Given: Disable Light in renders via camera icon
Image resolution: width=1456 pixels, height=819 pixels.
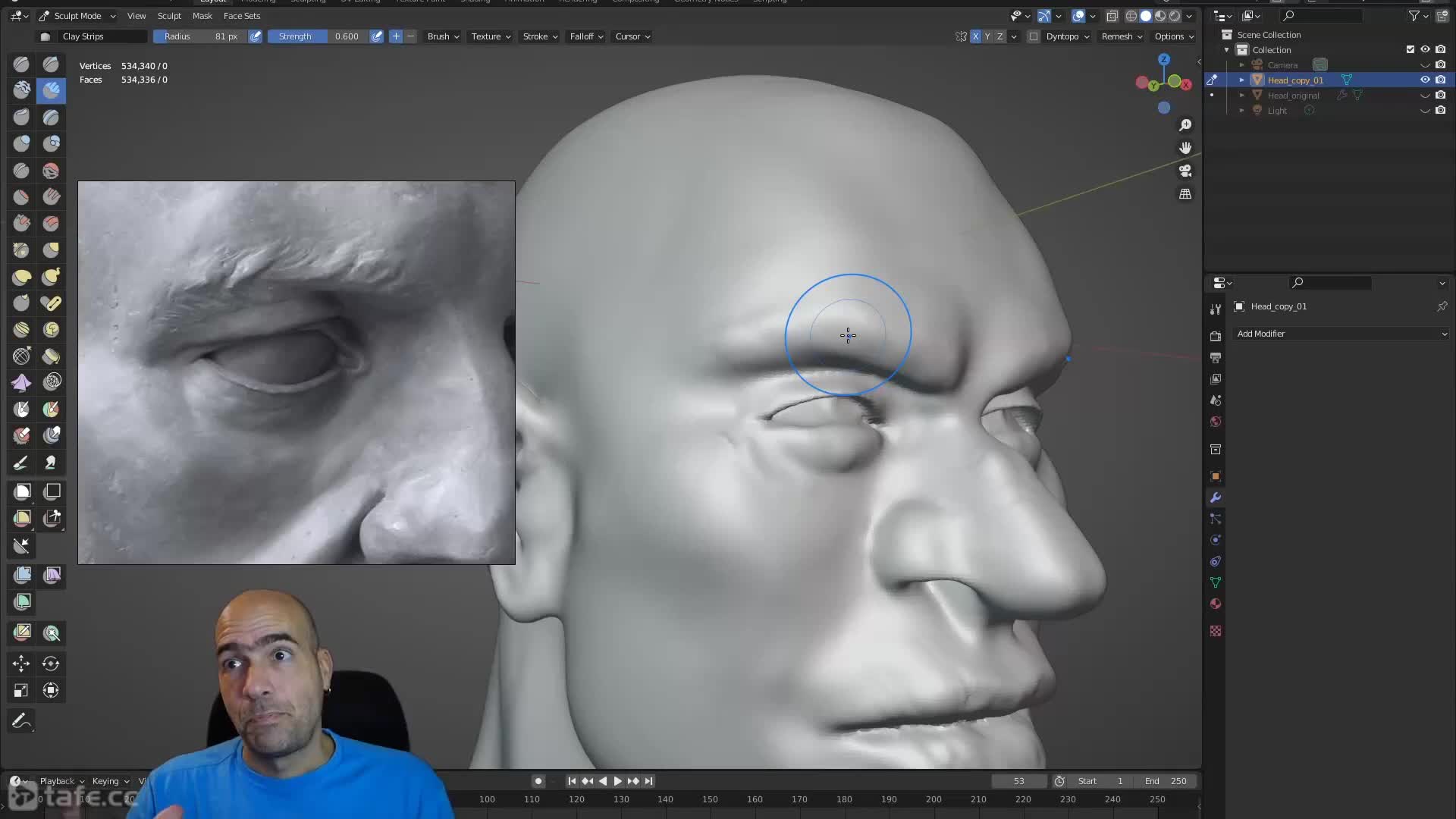Looking at the screenshot, I should pos(1440,110).
